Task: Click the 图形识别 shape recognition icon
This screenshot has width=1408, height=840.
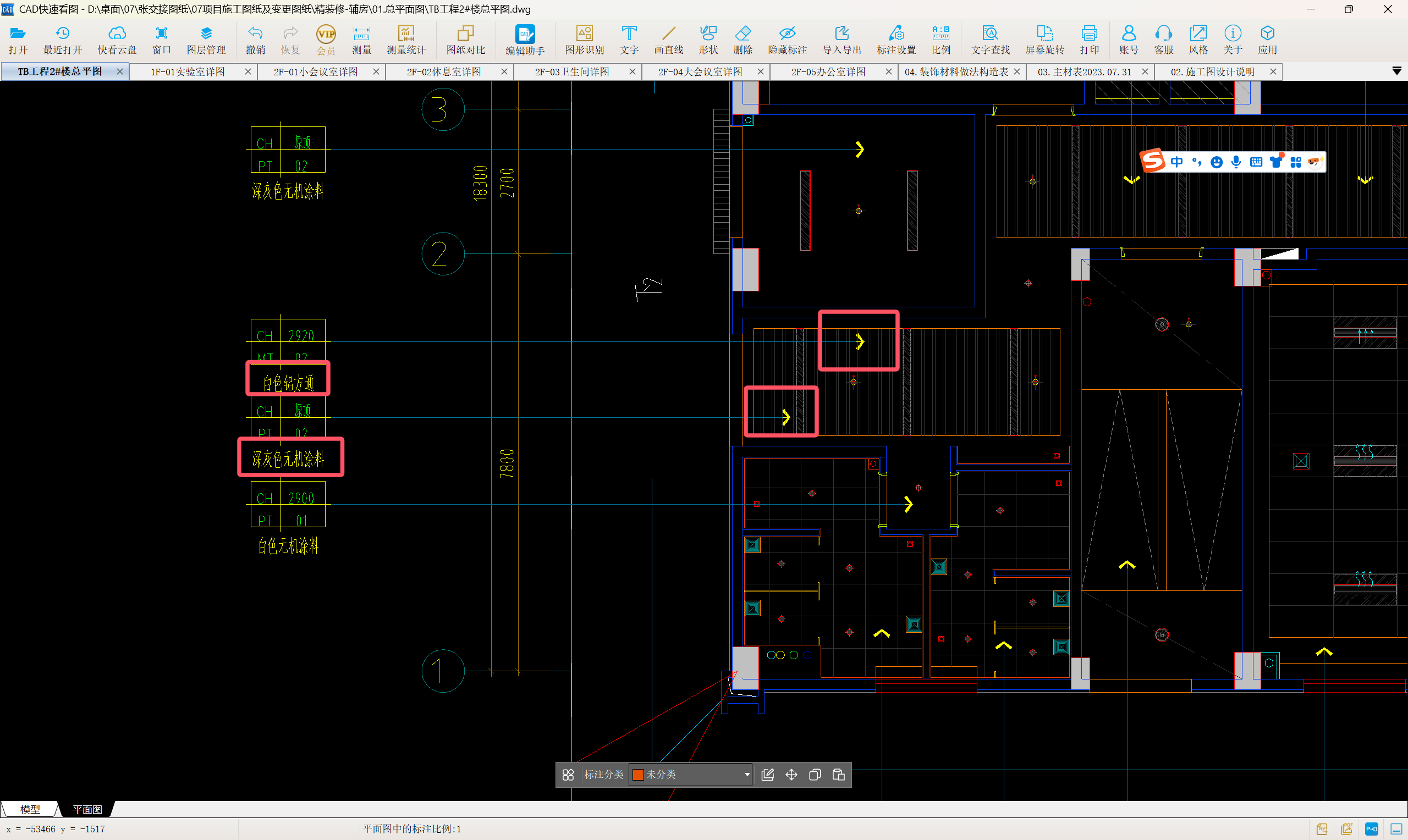Action: click(x=584, y=40)
